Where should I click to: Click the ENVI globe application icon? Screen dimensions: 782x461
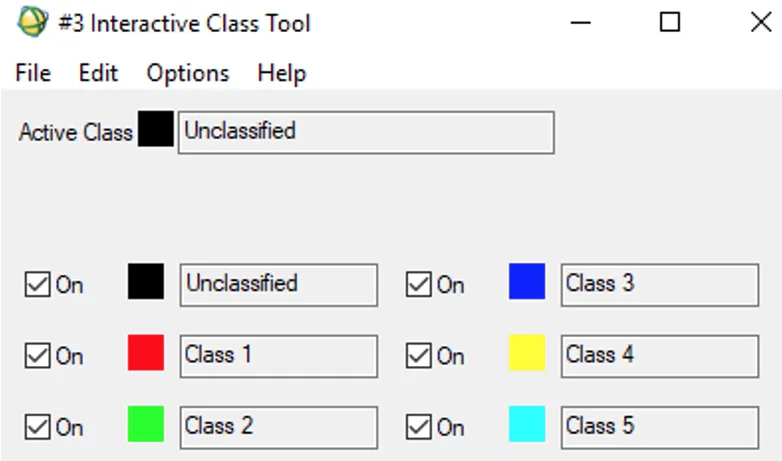pos(33,21)
